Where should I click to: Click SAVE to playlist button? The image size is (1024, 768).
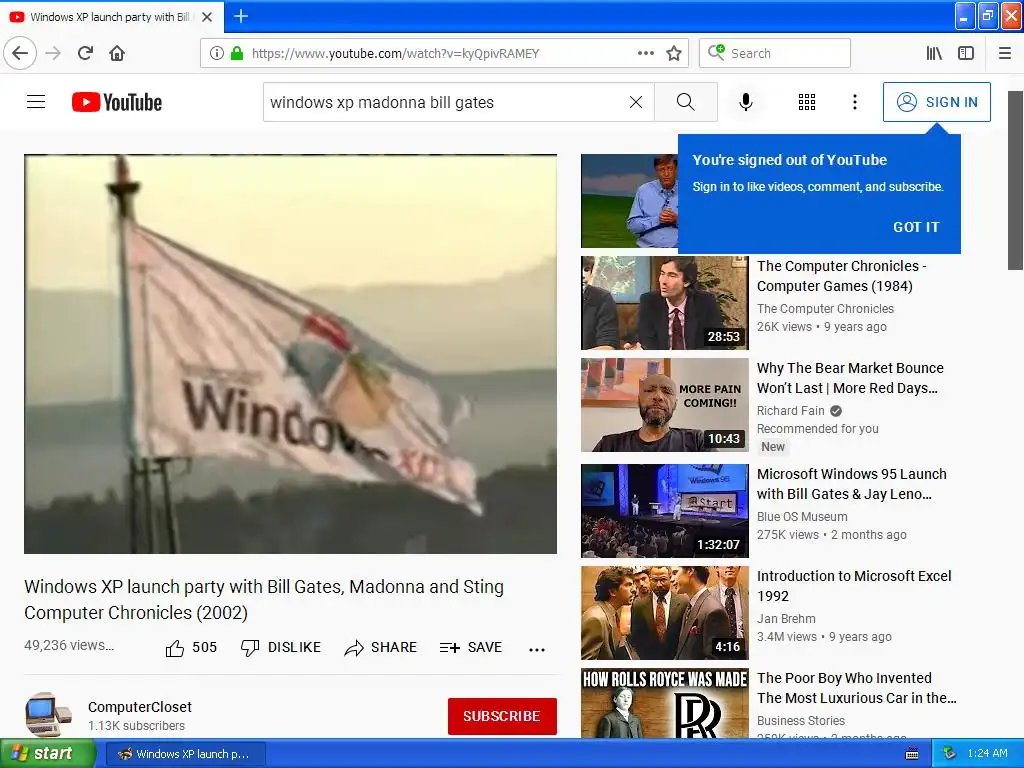pos(471,648)
